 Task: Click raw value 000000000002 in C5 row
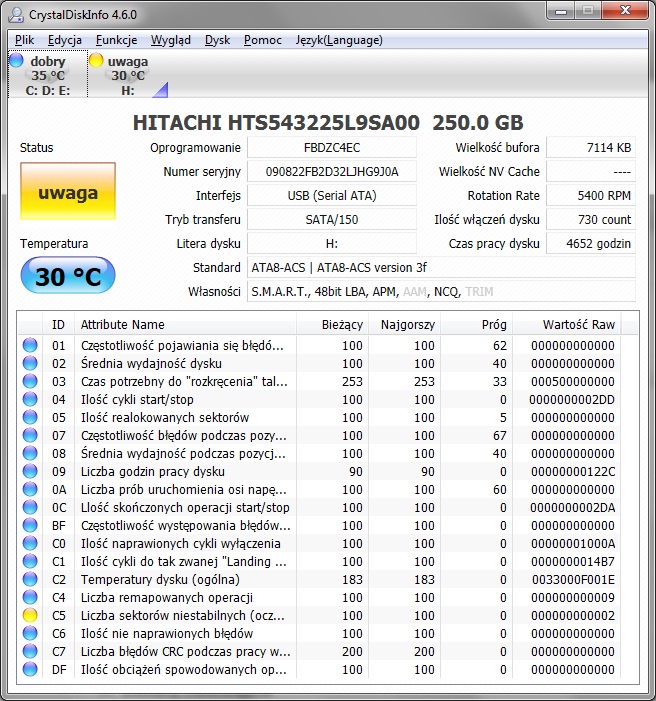click(573, 615)
